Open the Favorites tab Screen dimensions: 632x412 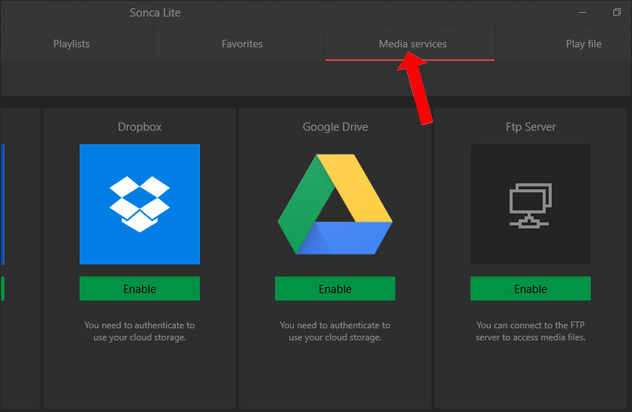242,44
